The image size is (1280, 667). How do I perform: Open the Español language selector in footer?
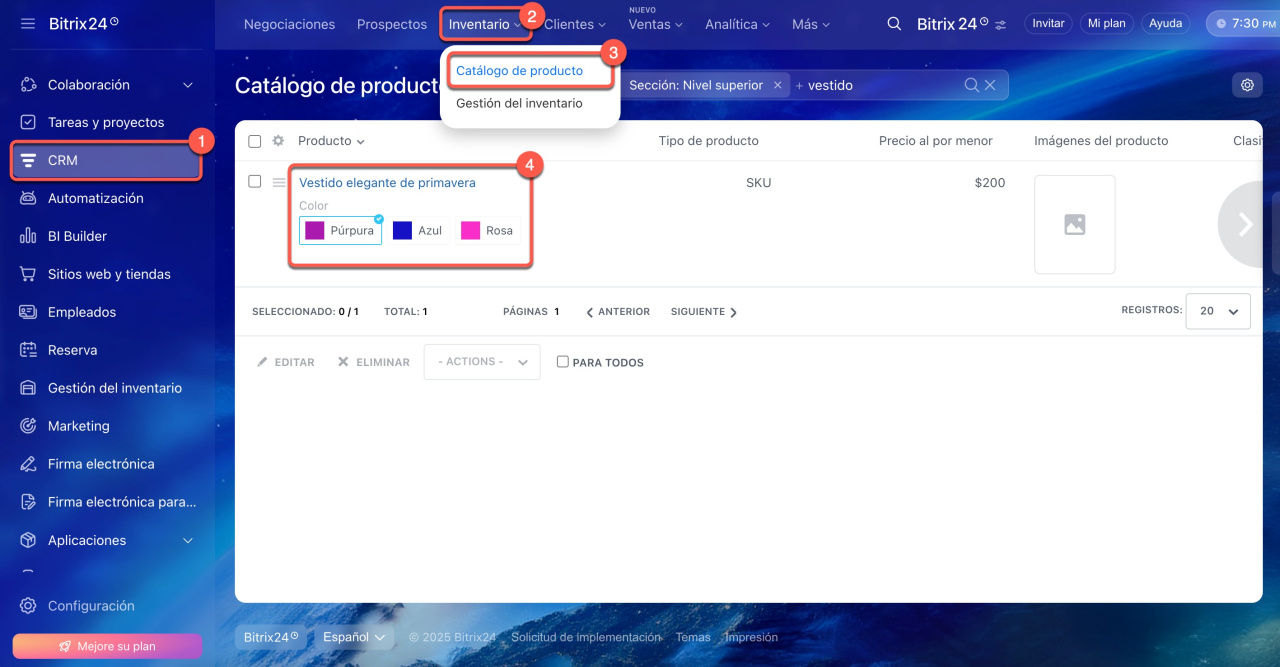[354, 637]
